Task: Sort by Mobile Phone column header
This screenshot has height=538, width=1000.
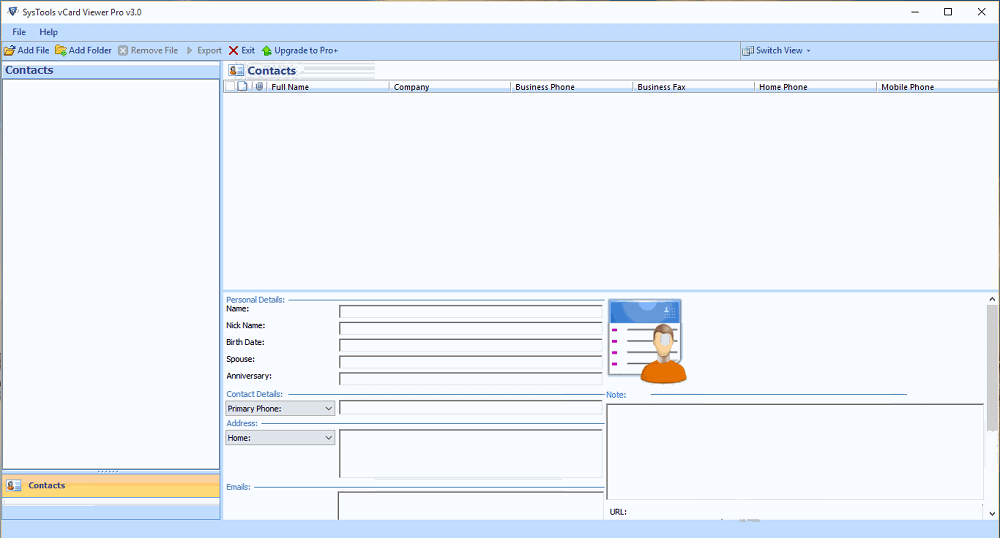Action: click(x=938, y=87)
